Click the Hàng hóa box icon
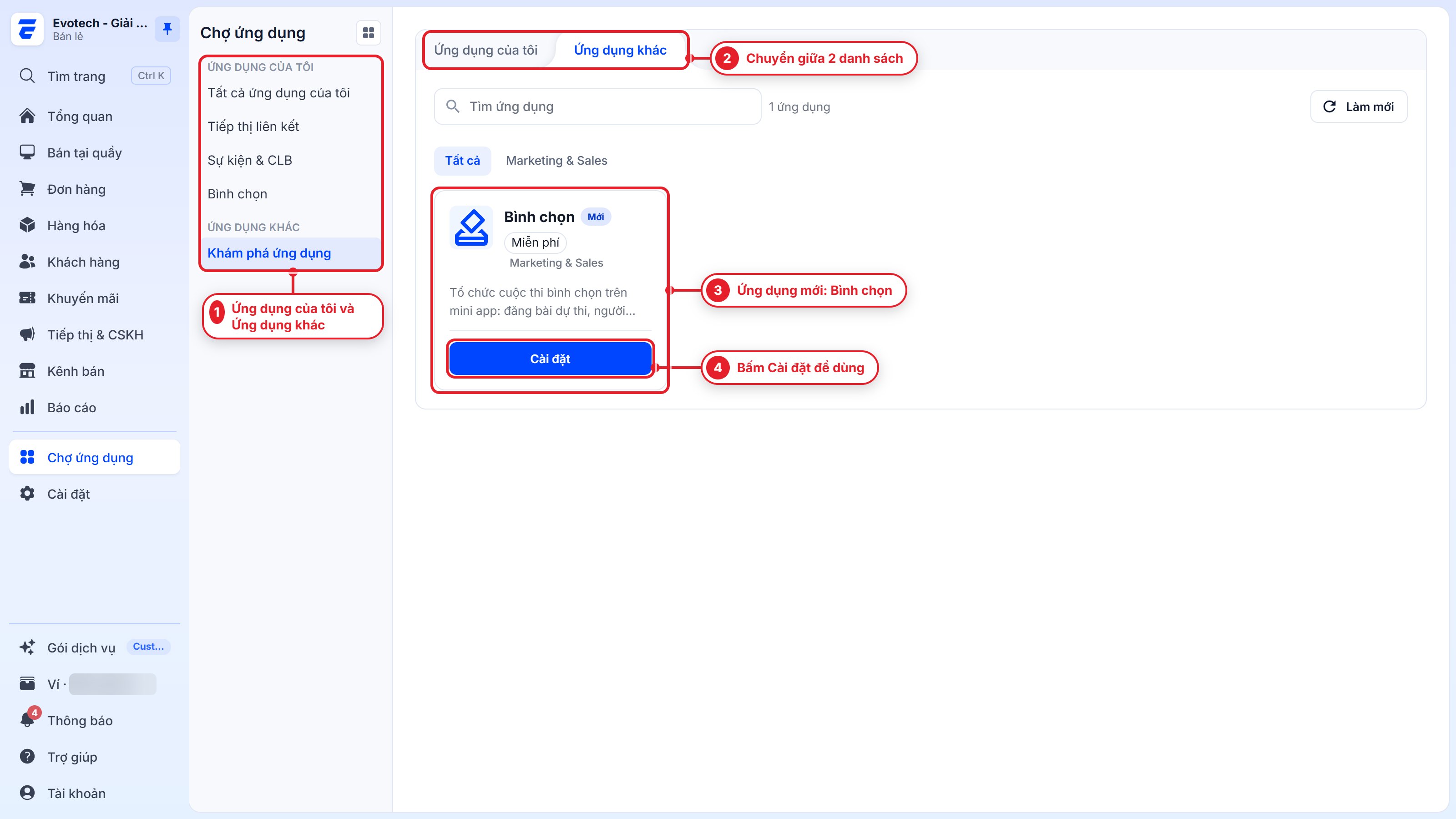 click(27, 225)
